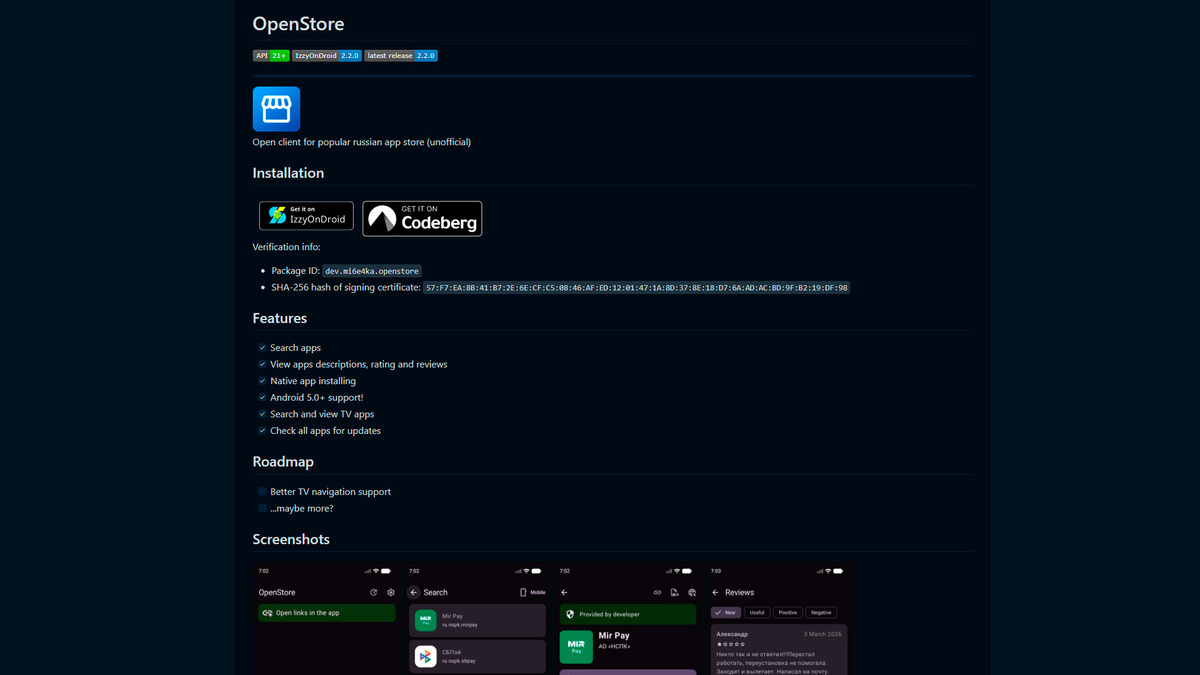Click the Roadmap section heading

(x=283, y=462)
